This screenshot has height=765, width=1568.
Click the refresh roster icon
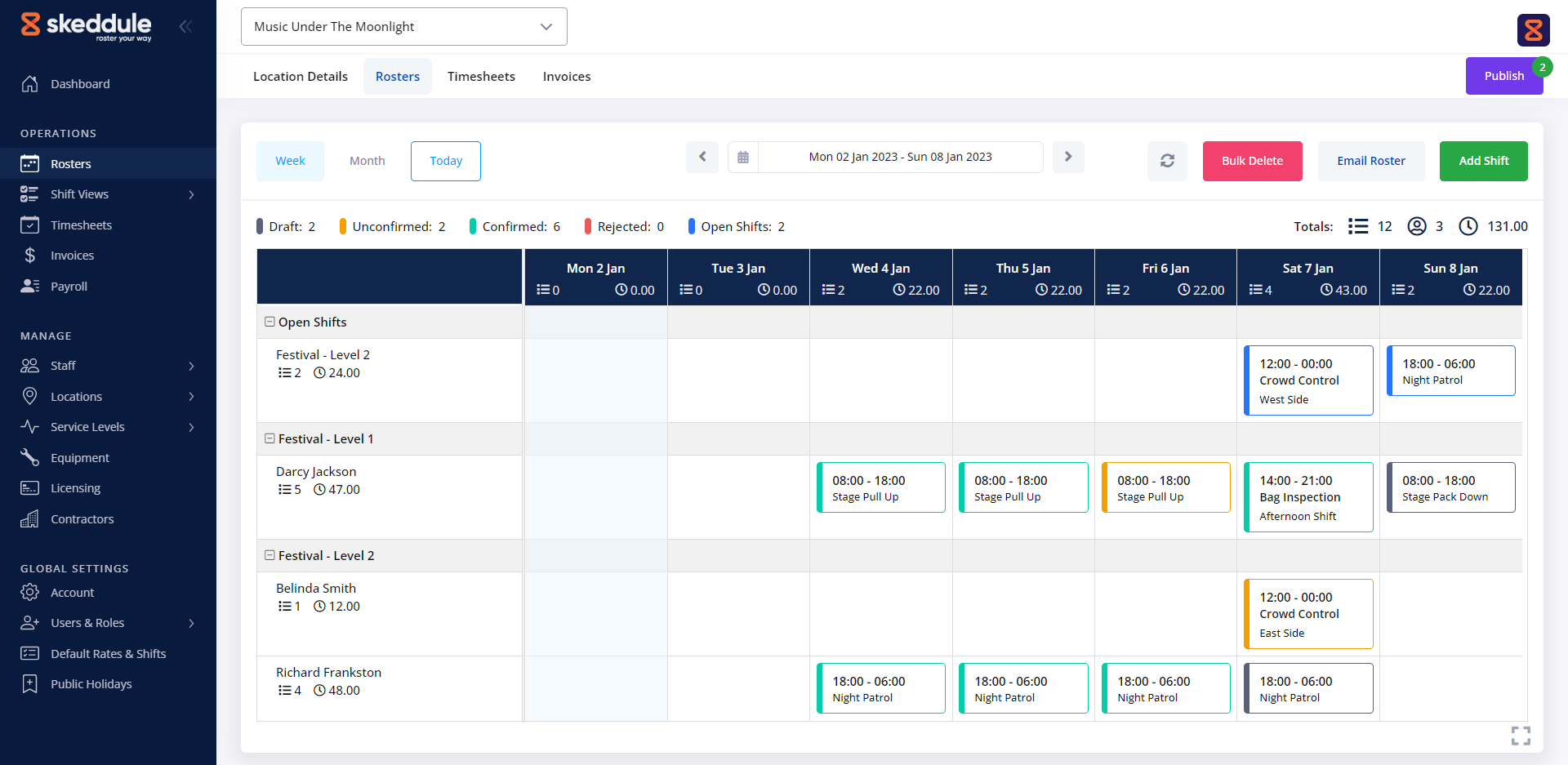[x=1167, y=161]
